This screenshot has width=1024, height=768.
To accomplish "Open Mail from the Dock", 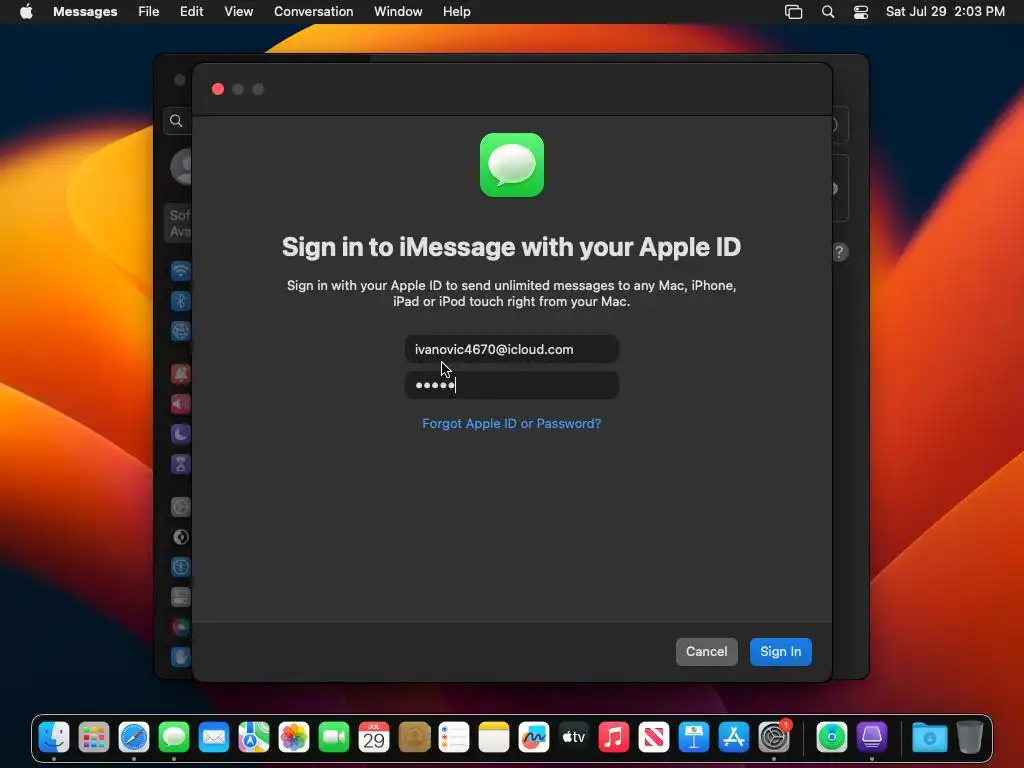I will [x=214, y=738].
